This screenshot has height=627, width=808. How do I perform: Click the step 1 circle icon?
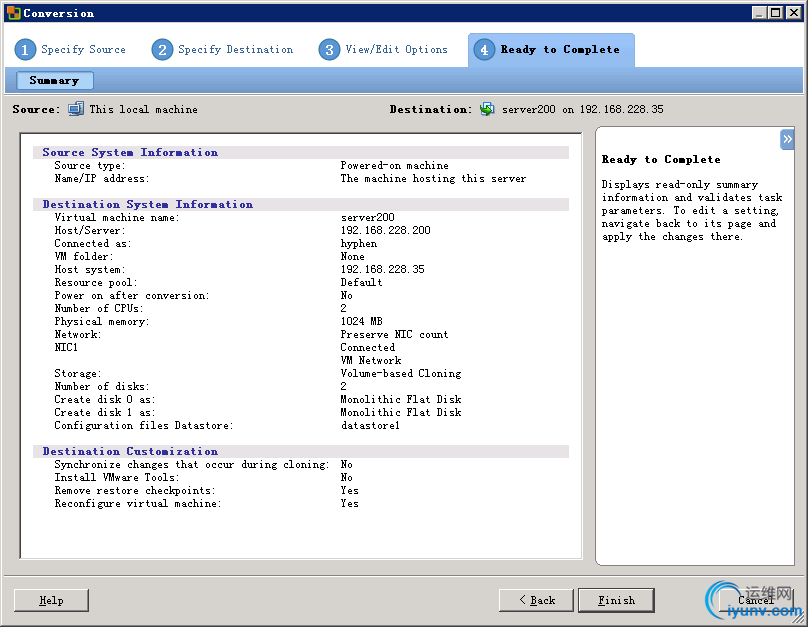click(25, 49)
